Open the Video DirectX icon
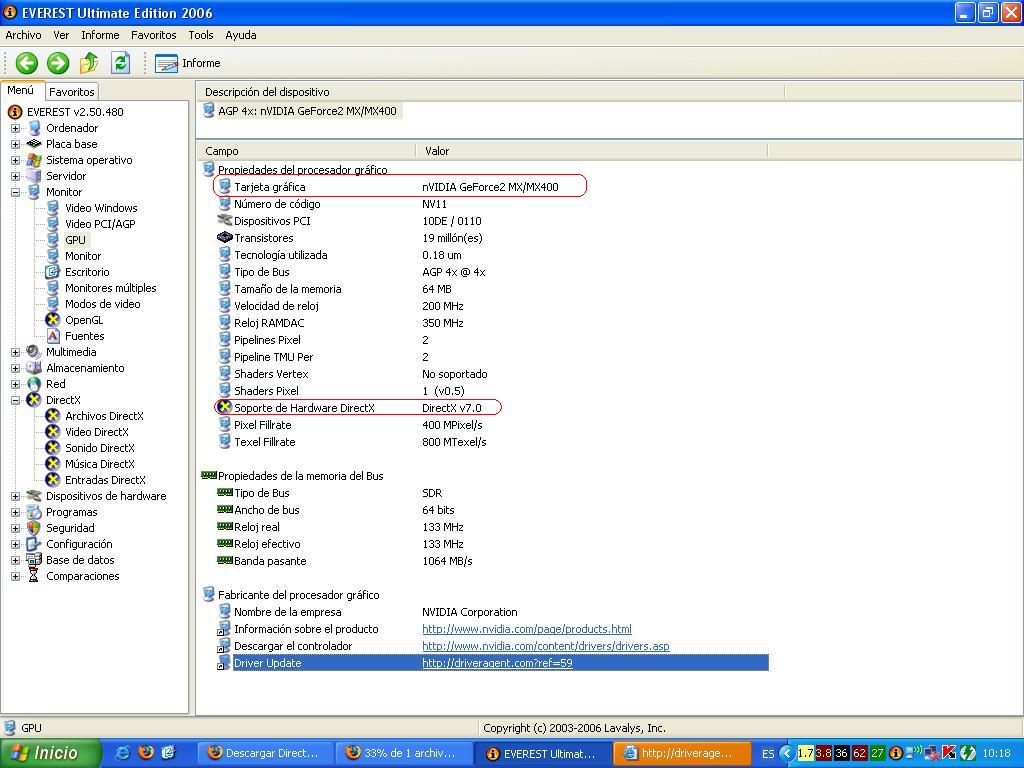 (x=53, y=432)
